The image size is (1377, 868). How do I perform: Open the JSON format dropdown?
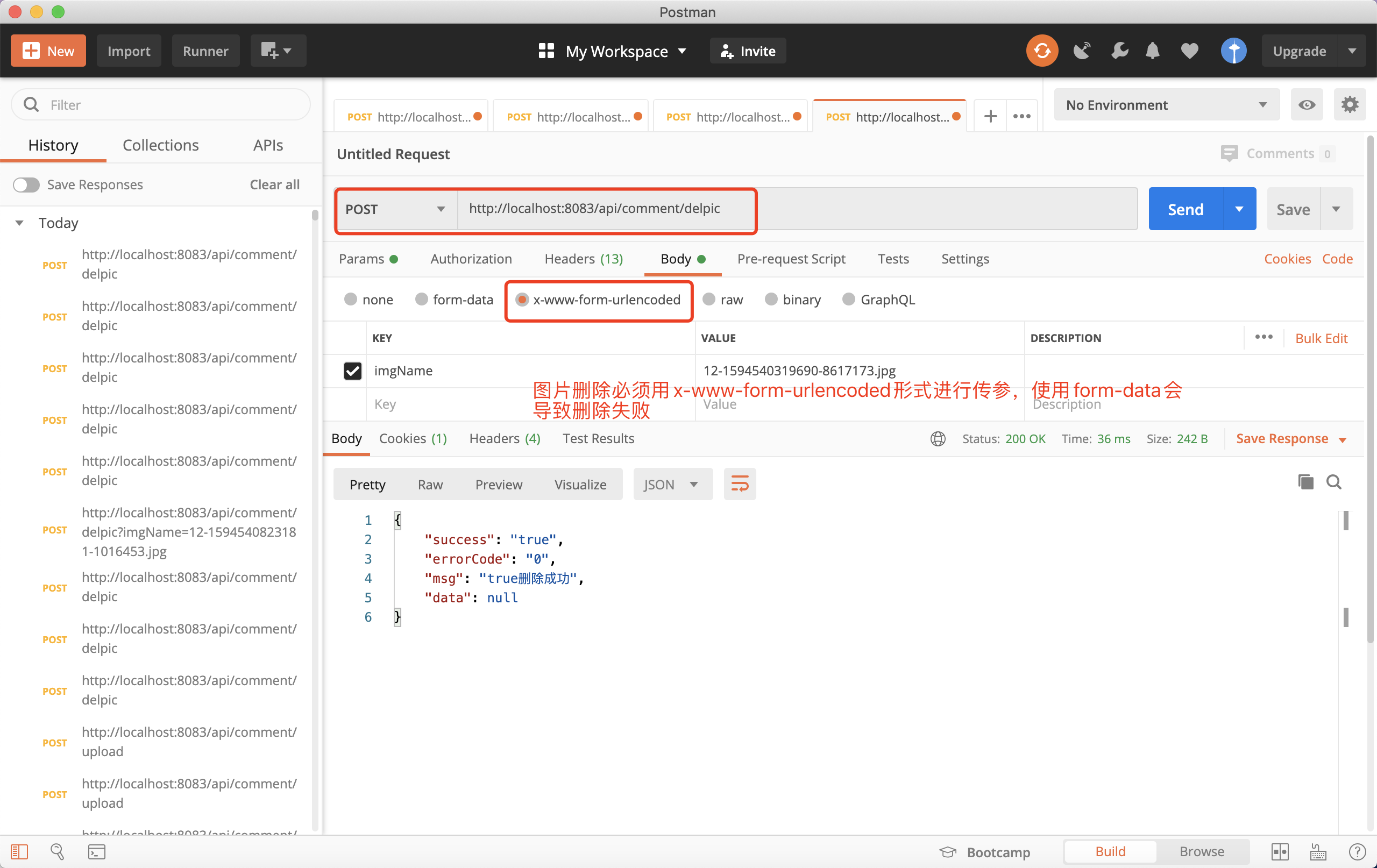(672, 485)
